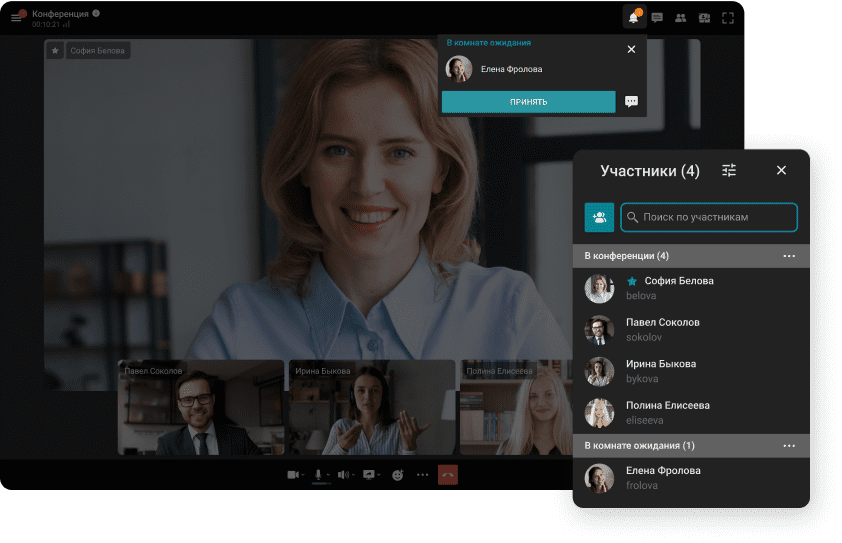Close the participants panel

tap(782, 171)
